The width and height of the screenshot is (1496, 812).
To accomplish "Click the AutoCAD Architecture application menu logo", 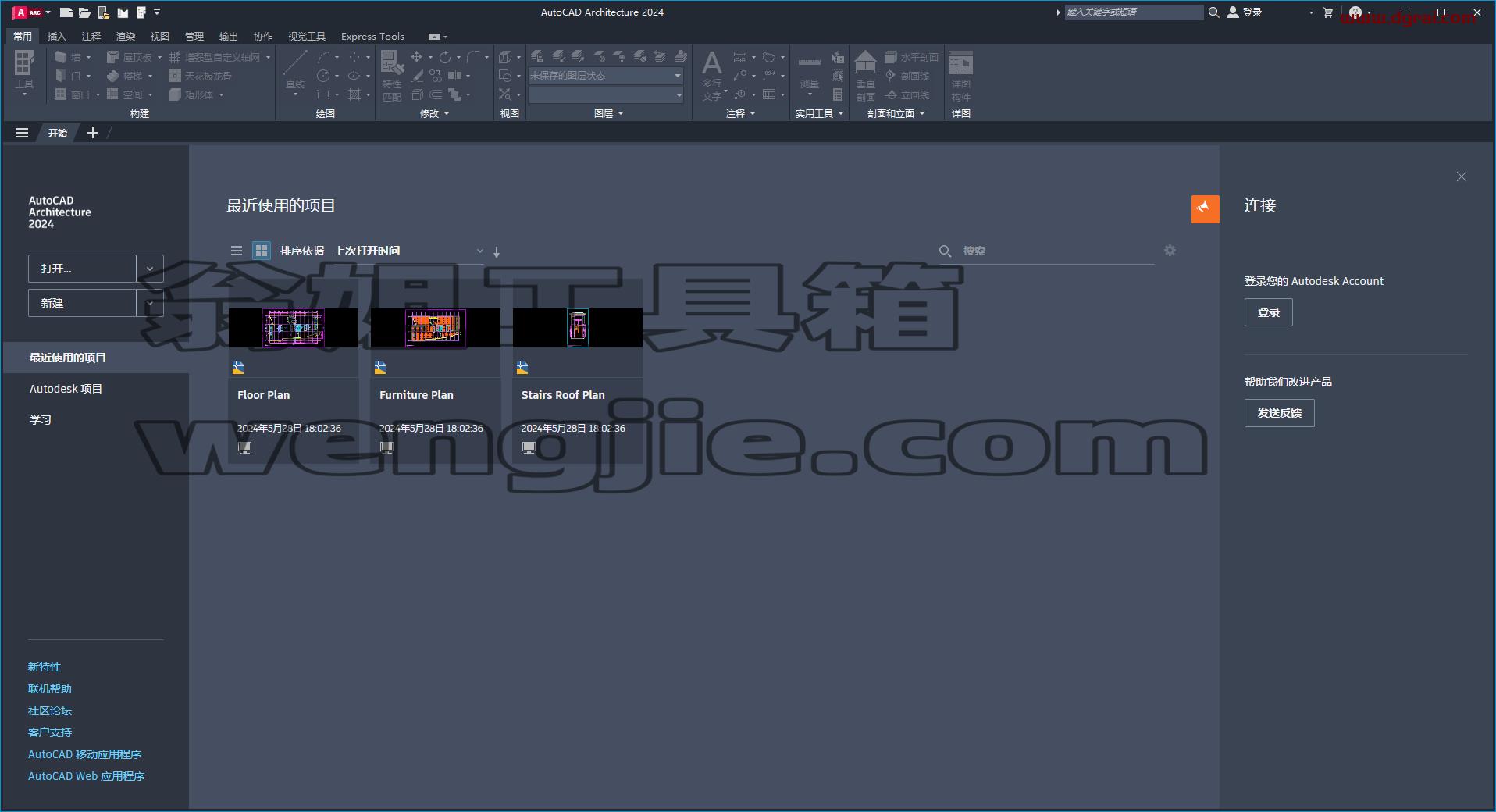I will (27, 12).
